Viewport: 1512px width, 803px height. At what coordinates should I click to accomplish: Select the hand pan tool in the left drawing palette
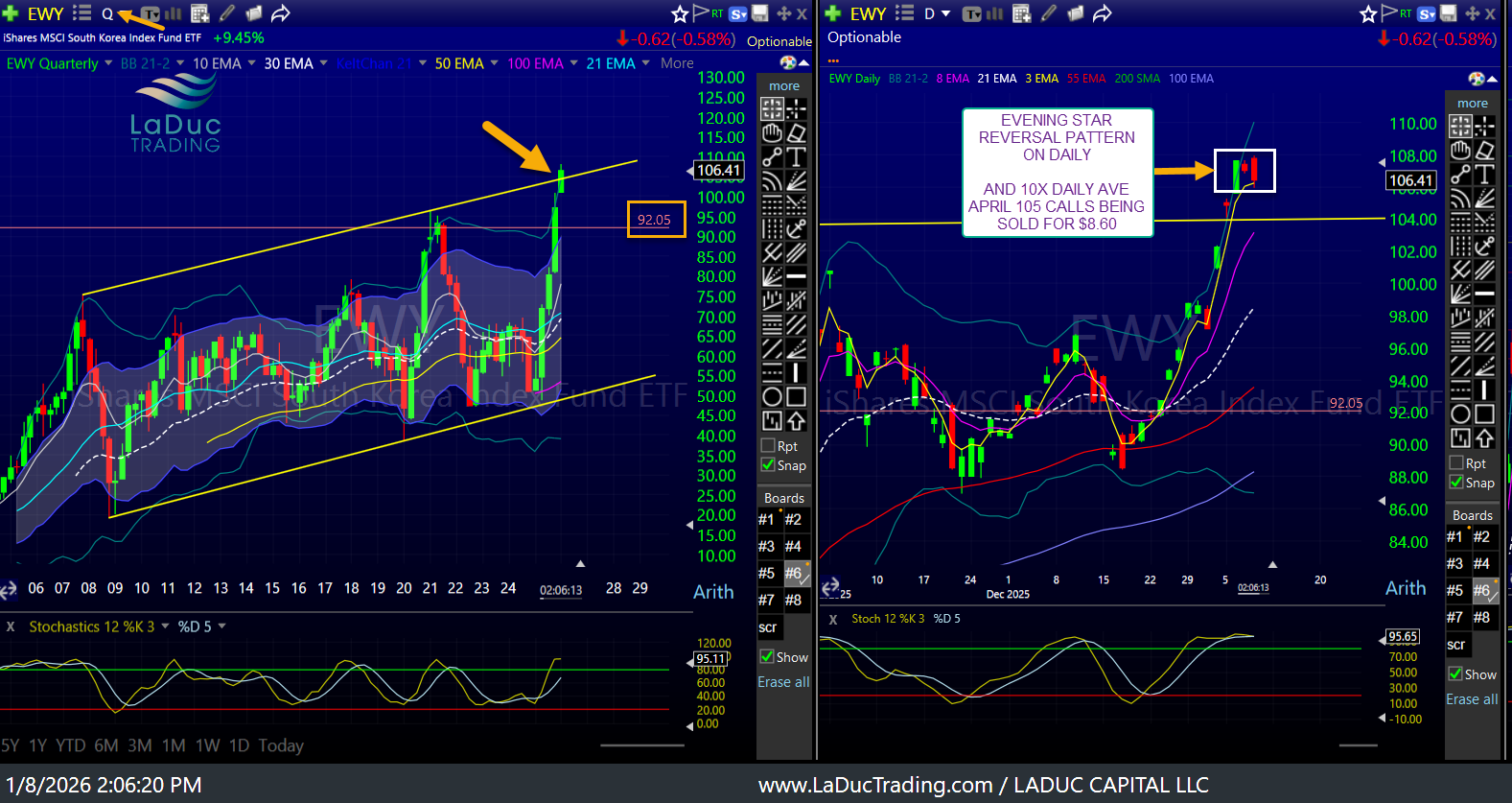[x=772, y=132]
